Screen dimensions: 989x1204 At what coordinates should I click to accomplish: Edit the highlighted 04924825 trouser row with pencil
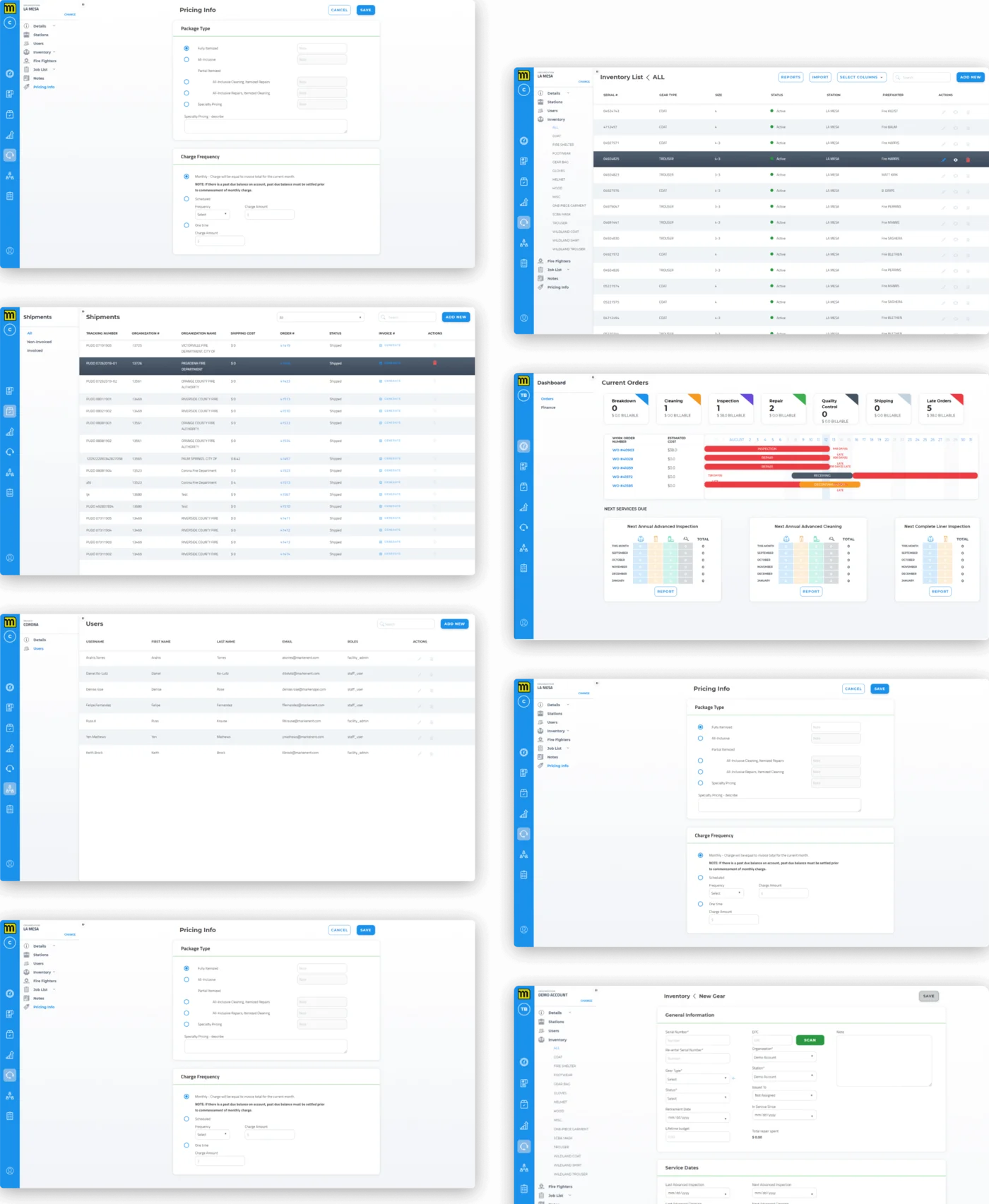point(943,160)
